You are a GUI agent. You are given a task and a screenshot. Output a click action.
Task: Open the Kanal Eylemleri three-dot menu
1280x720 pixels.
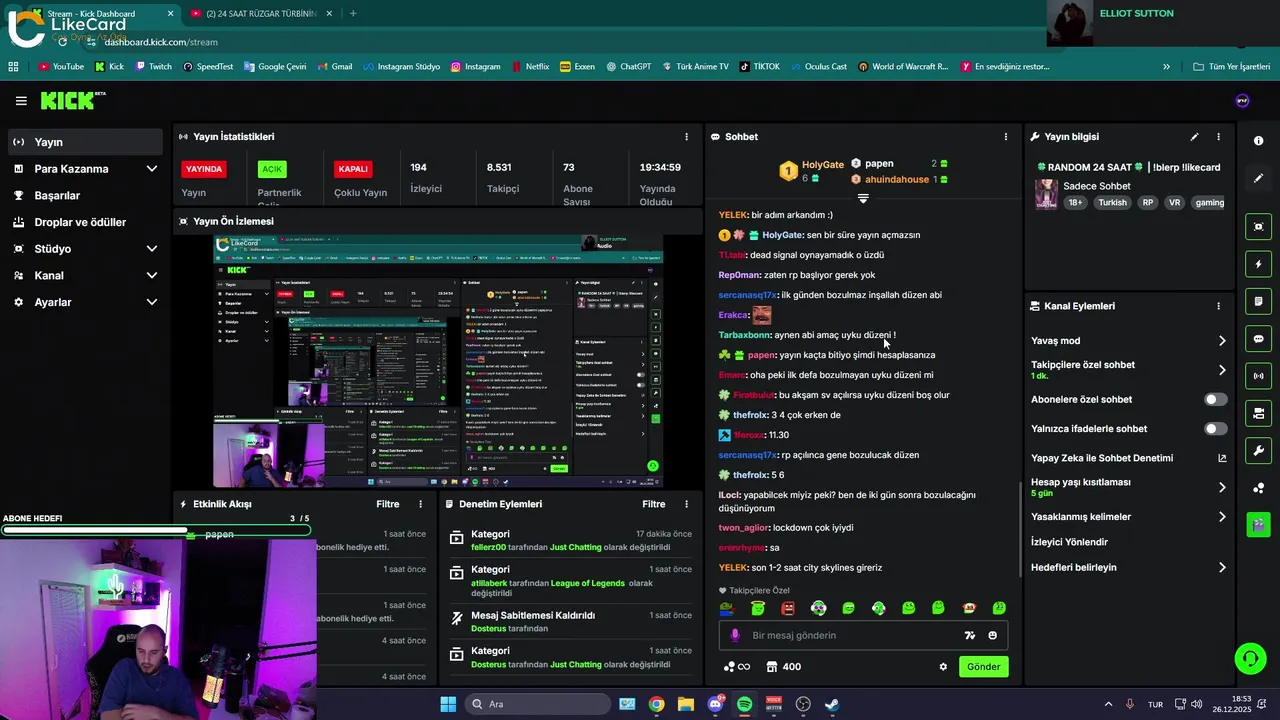click(x=1218, y=306)
